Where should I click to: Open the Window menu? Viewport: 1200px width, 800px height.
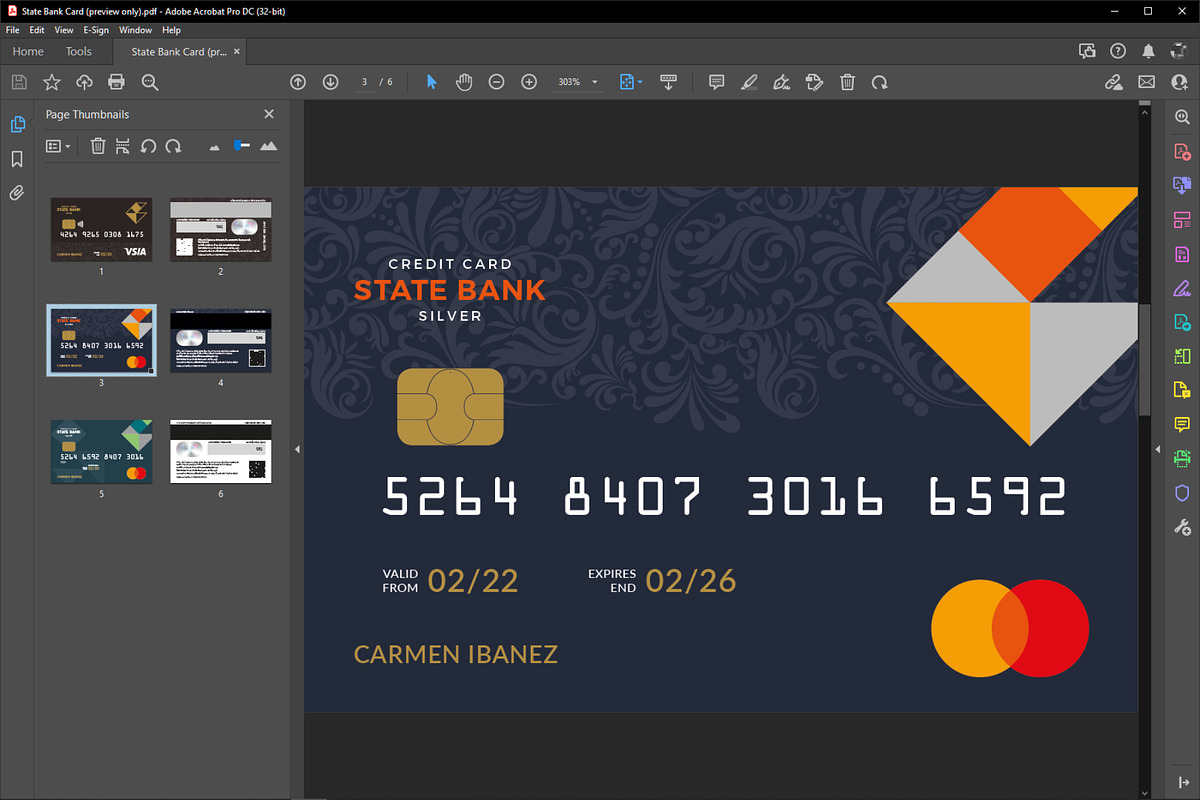click(x=136, y=30)
